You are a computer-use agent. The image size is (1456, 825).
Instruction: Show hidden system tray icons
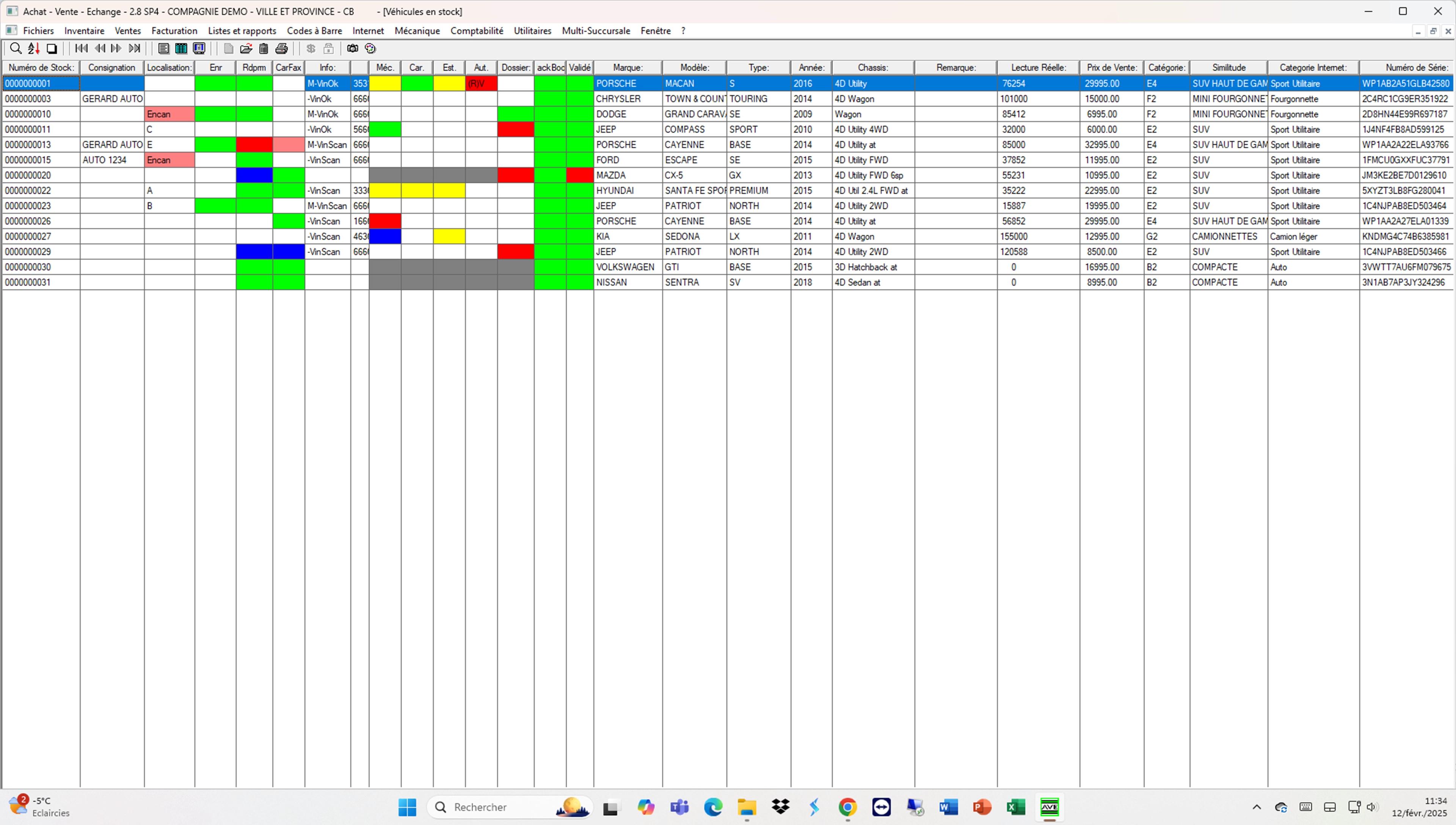1257,807
